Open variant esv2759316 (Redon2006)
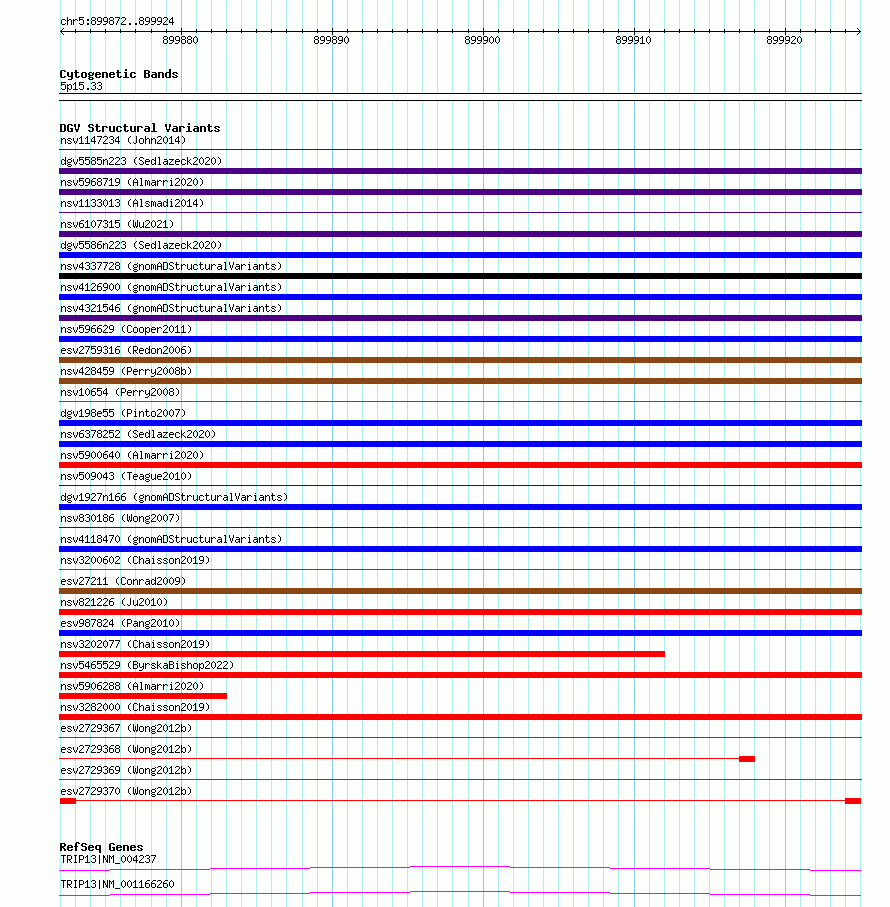 (x=125, y=351)
